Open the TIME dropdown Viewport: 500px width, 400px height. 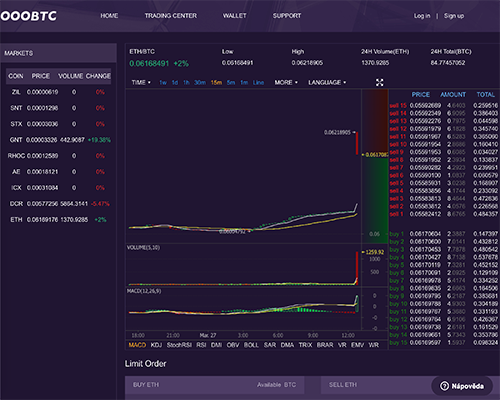pyautogui.click(x=141, y=82)
